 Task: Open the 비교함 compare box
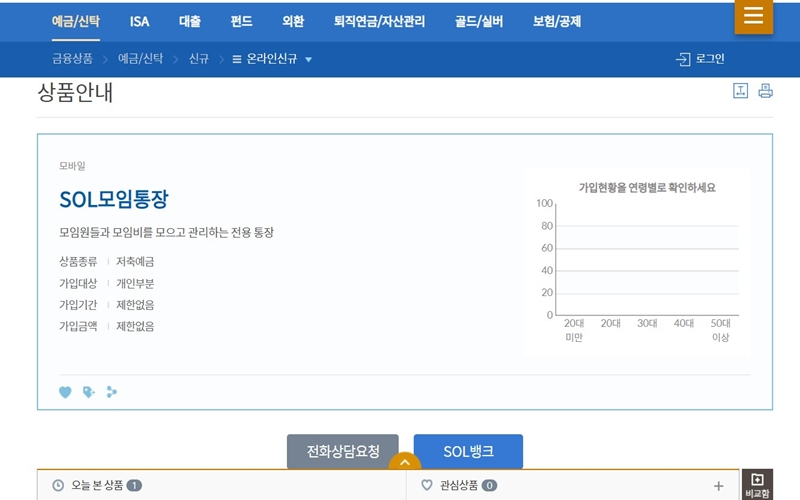point(757,484)
